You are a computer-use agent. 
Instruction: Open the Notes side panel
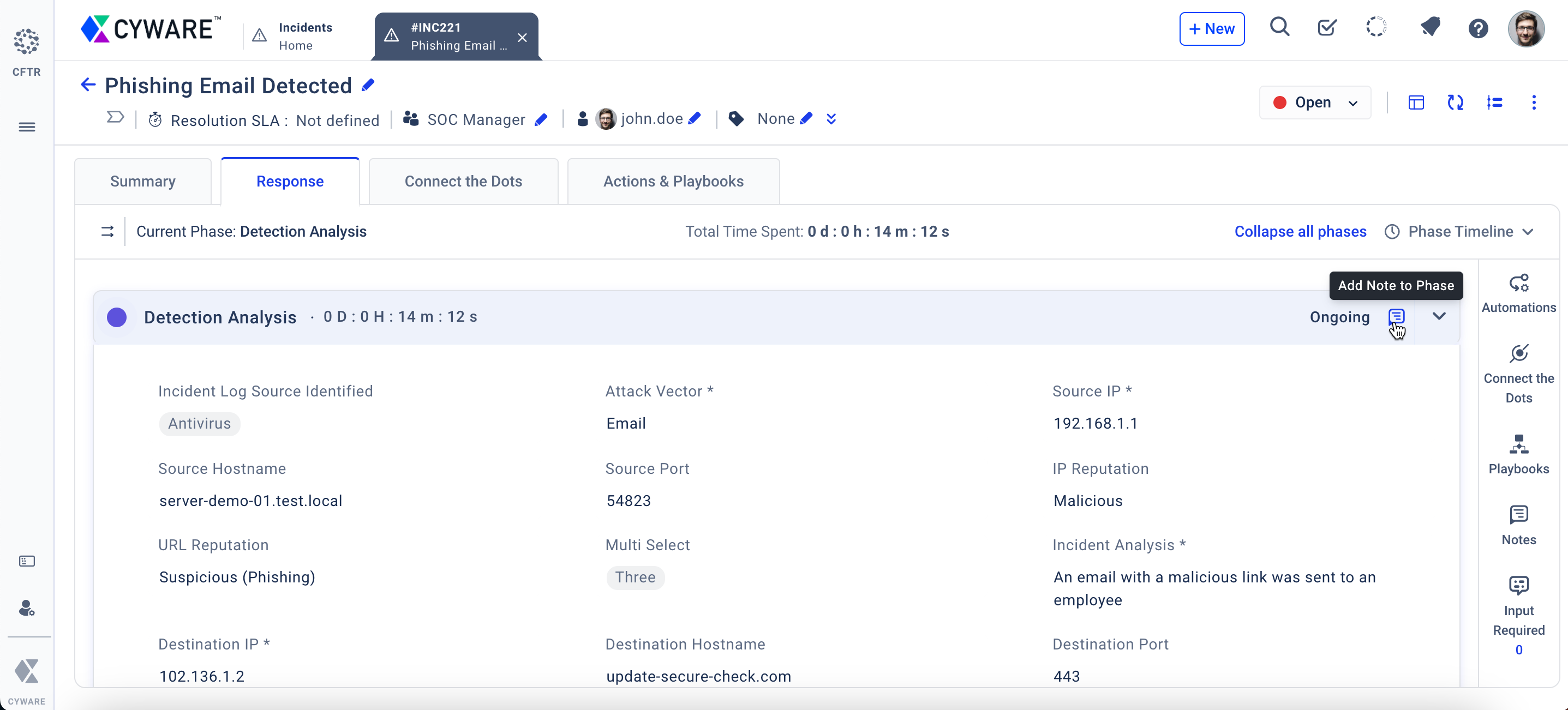pyautogui.click(x=1518, y=525)
